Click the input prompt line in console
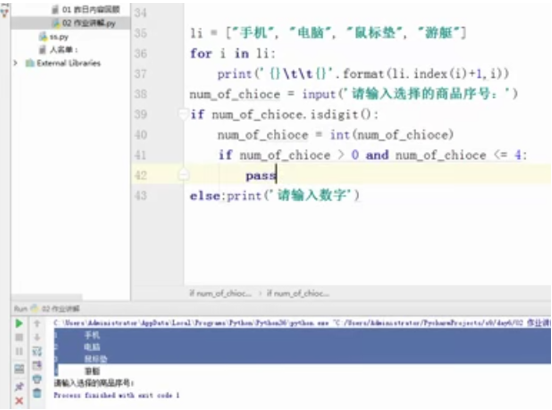This screenshot has width=552, height=410. (x=94, y=383)
